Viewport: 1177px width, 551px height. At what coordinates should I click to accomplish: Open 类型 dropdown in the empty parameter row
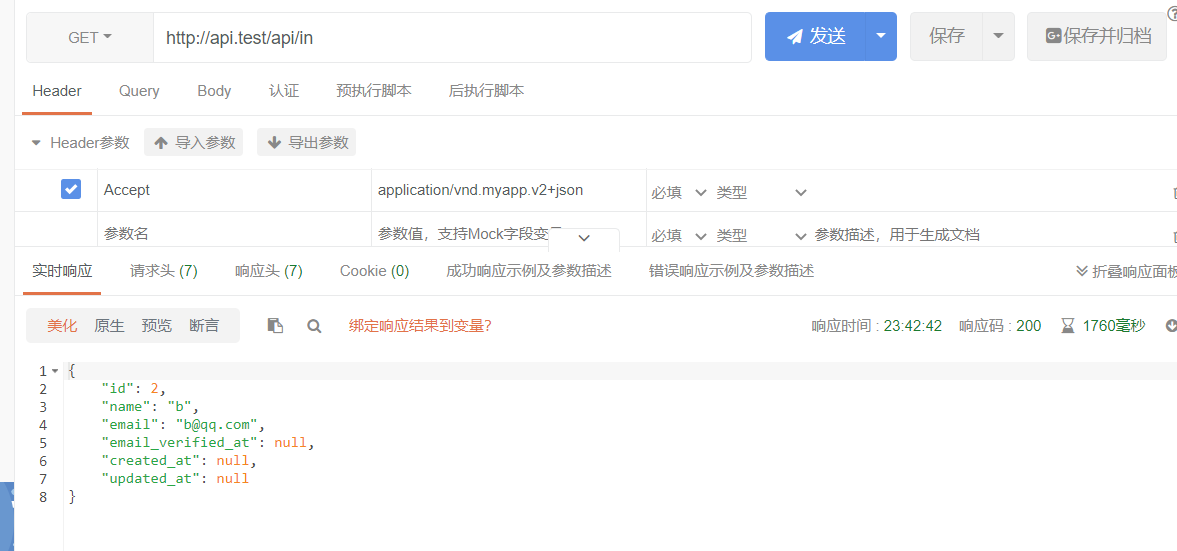761,236
